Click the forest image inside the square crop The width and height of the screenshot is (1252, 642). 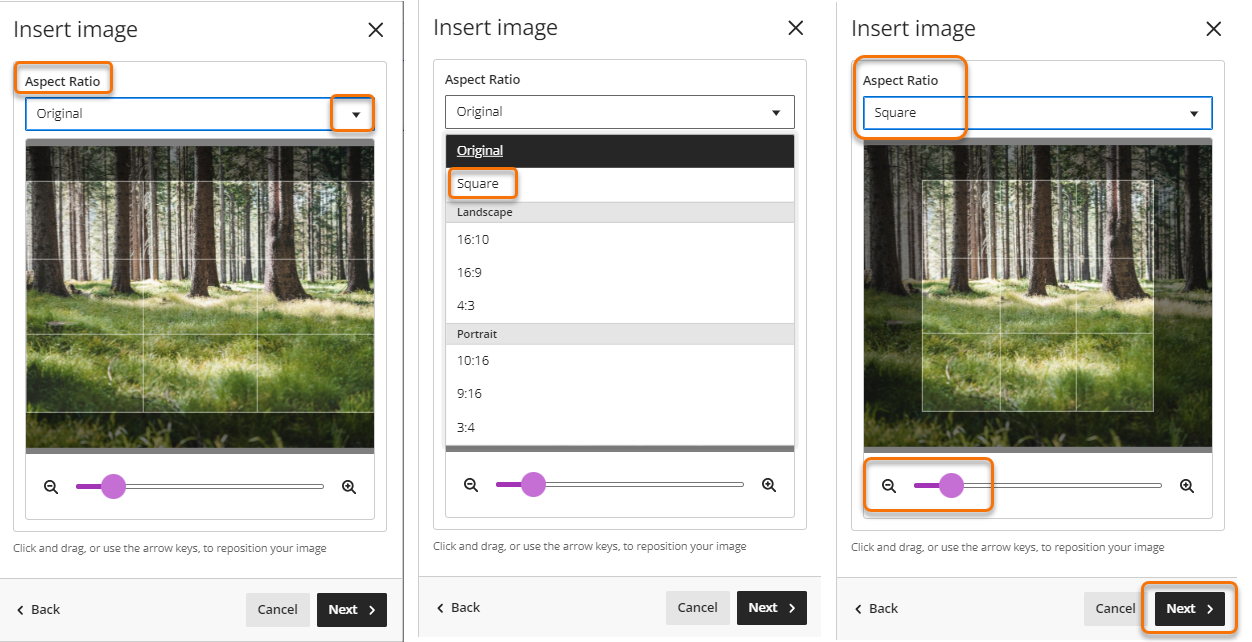click(1037, 295)
